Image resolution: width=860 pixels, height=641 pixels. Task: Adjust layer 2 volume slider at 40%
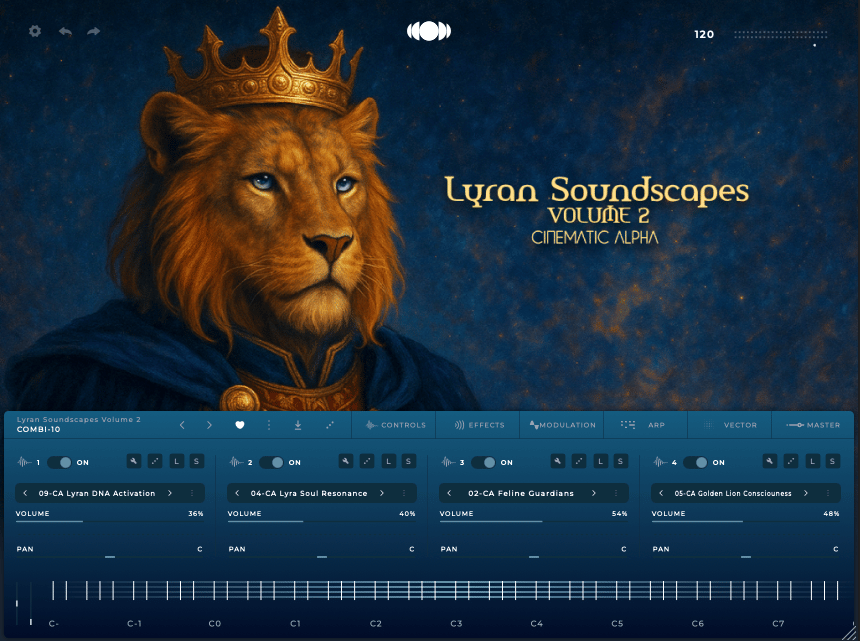click(321, 521)
